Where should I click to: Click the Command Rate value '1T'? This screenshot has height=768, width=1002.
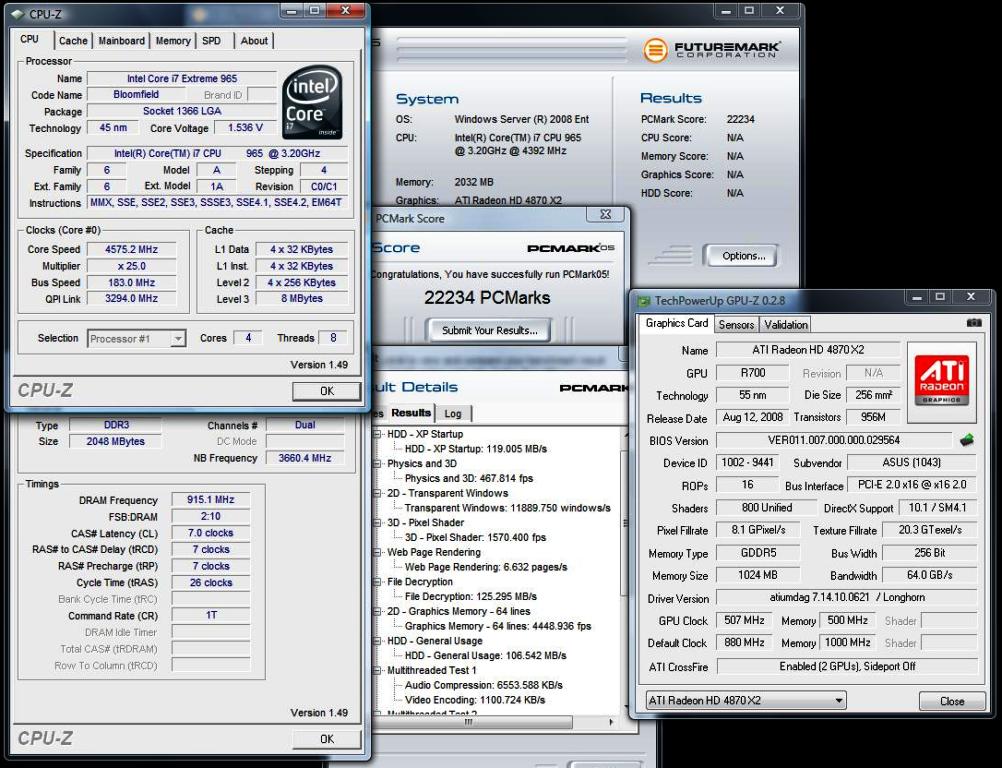coord(211,615)
